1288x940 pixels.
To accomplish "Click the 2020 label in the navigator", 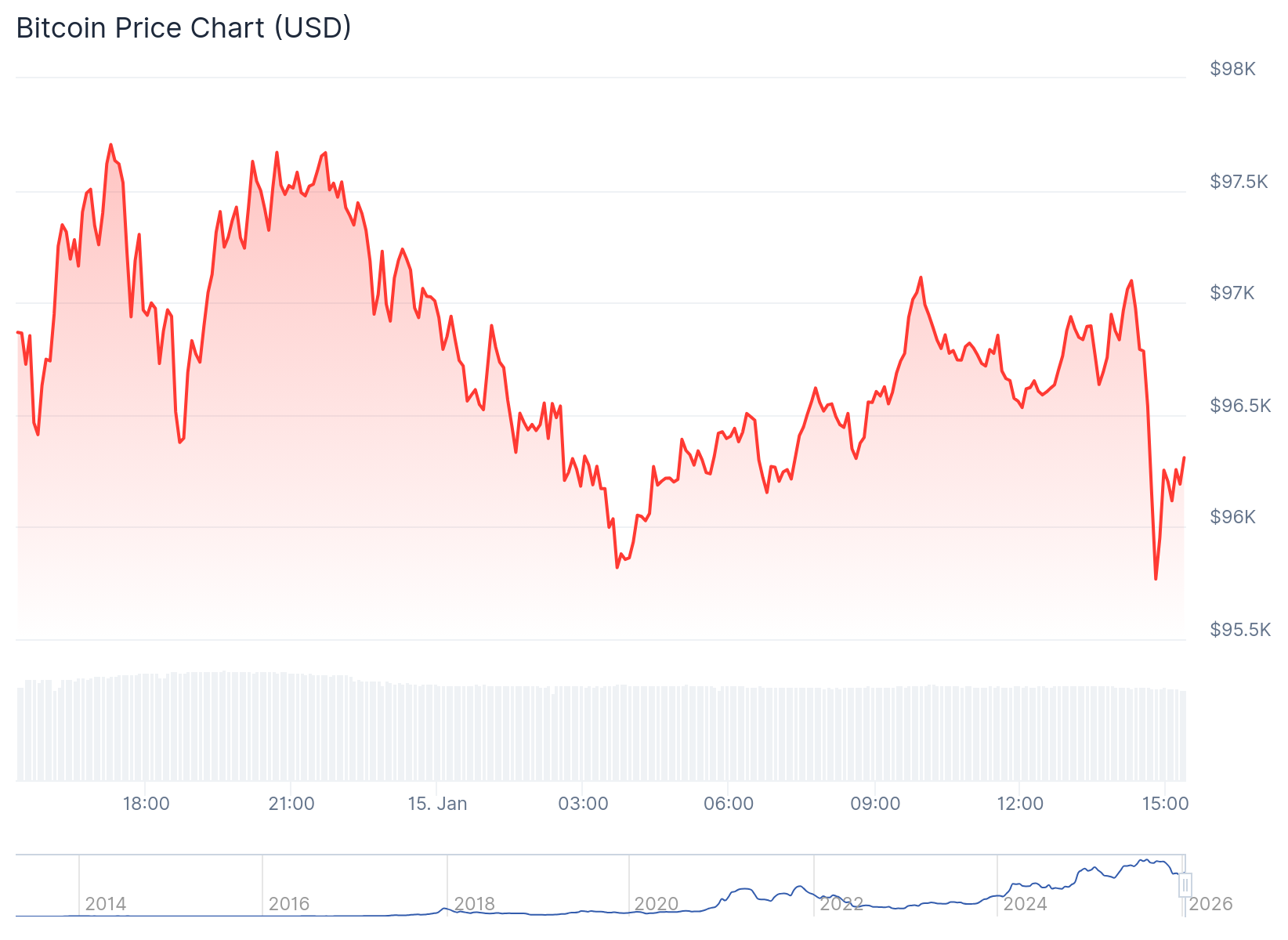I will (x=657, y=904).
